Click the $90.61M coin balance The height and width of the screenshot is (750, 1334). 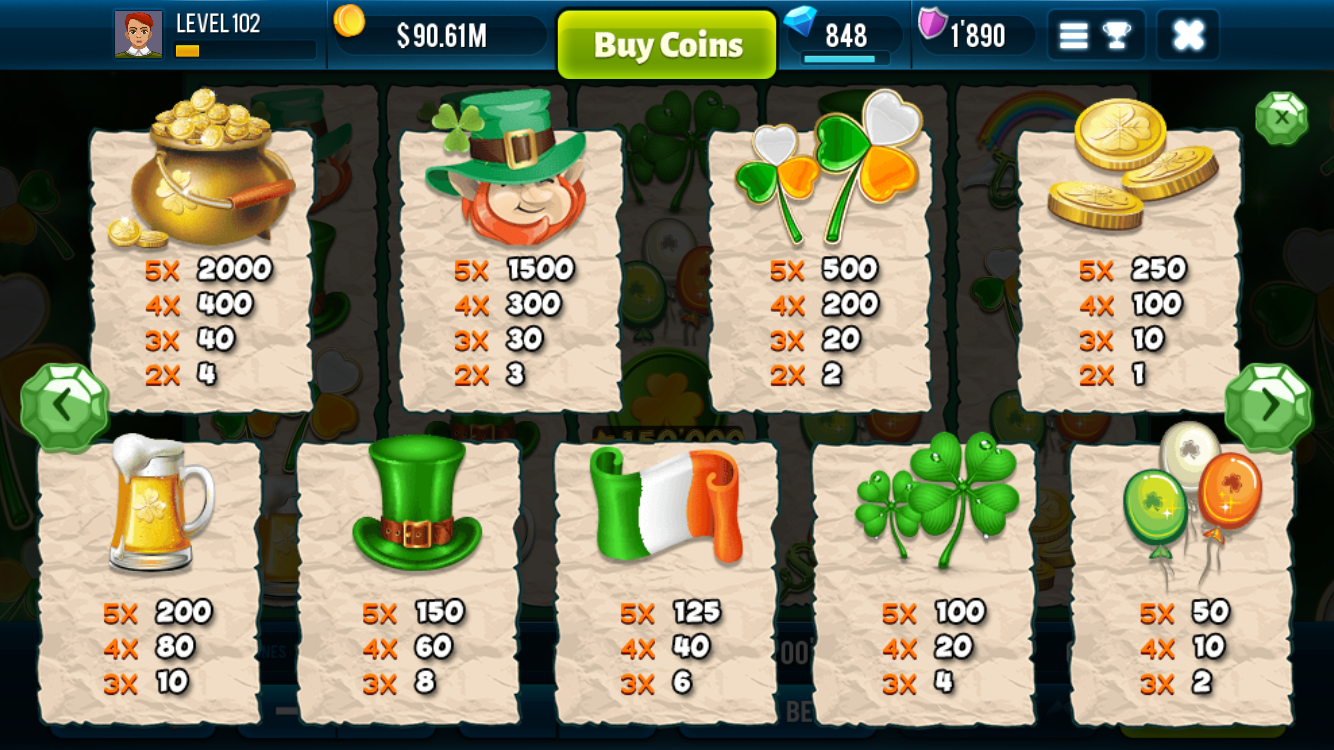(x=442, y=36)
